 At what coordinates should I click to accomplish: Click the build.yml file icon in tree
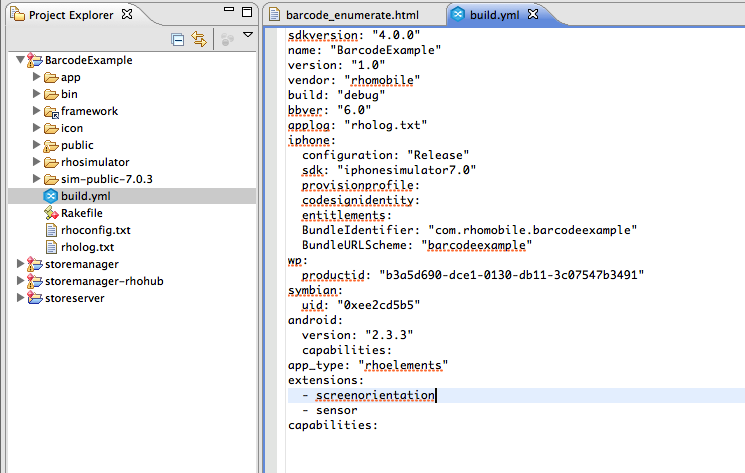50,196
